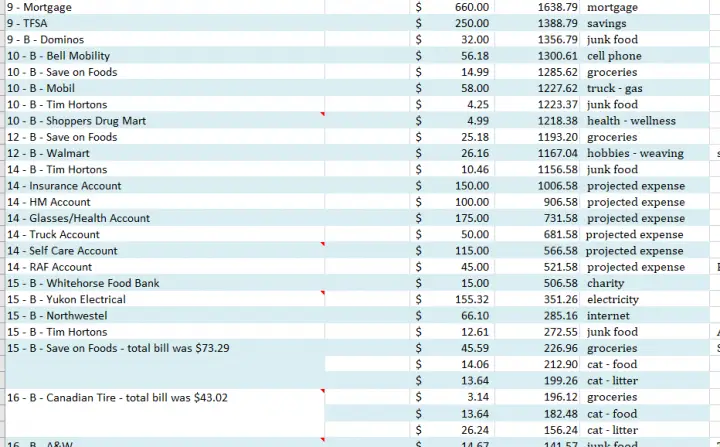Screen dimensions: 720x447
Task: Select the 1388.79 balance cell
Action: click(537, 23)
